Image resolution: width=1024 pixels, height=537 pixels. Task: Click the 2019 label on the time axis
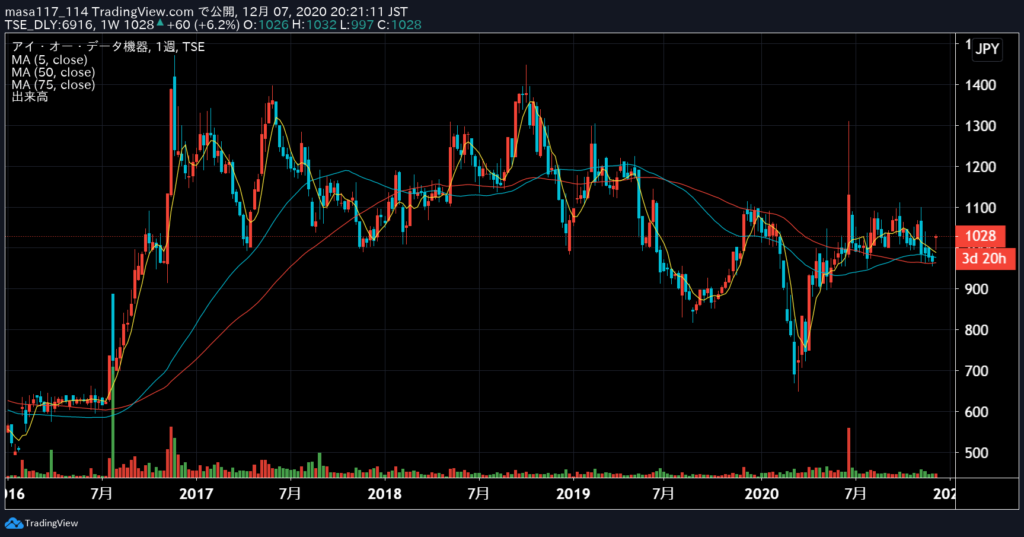tap(573, 493)
